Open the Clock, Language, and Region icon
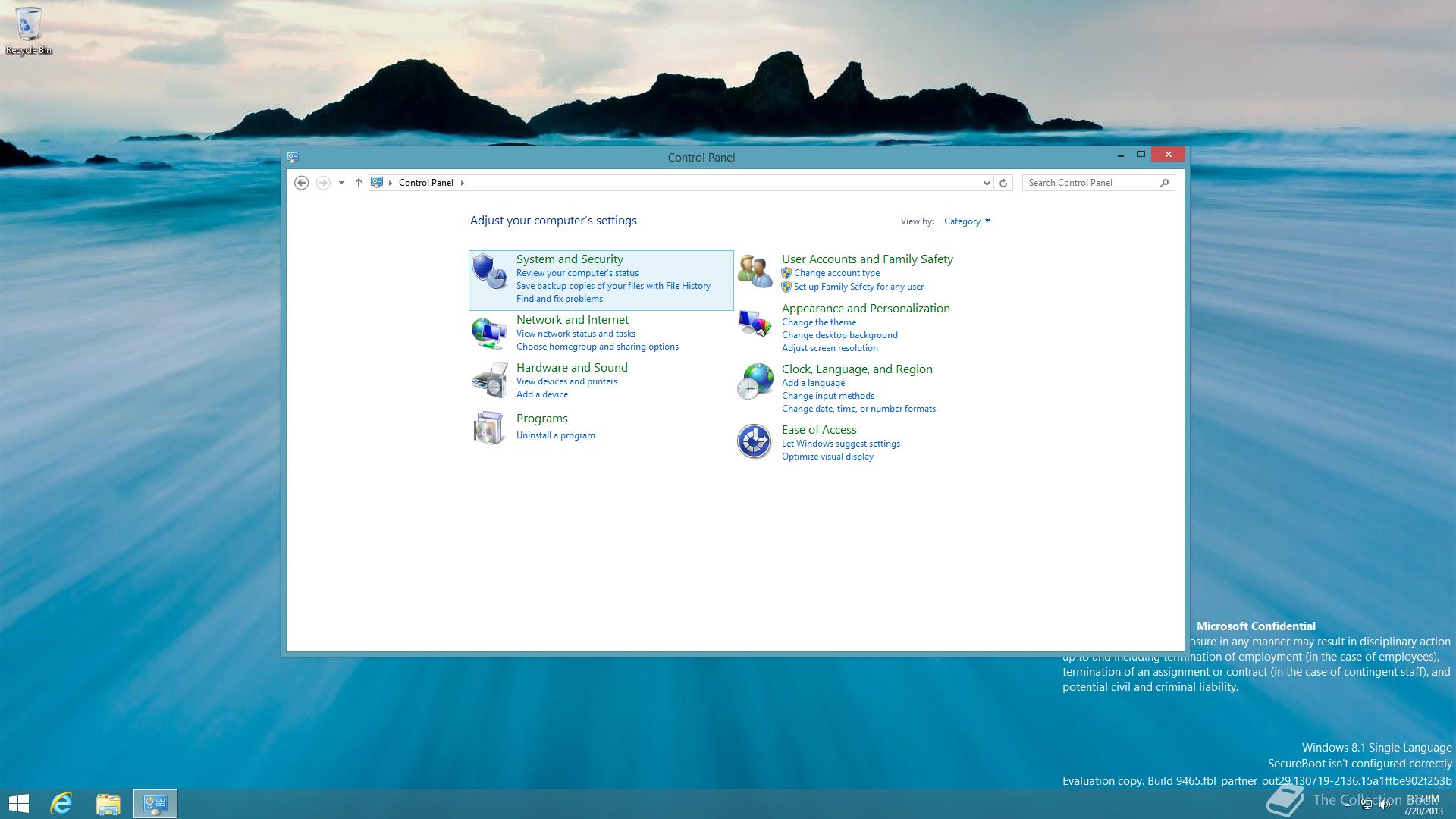The height and width of the screenshot is (819, 1456). coord(755,381)
